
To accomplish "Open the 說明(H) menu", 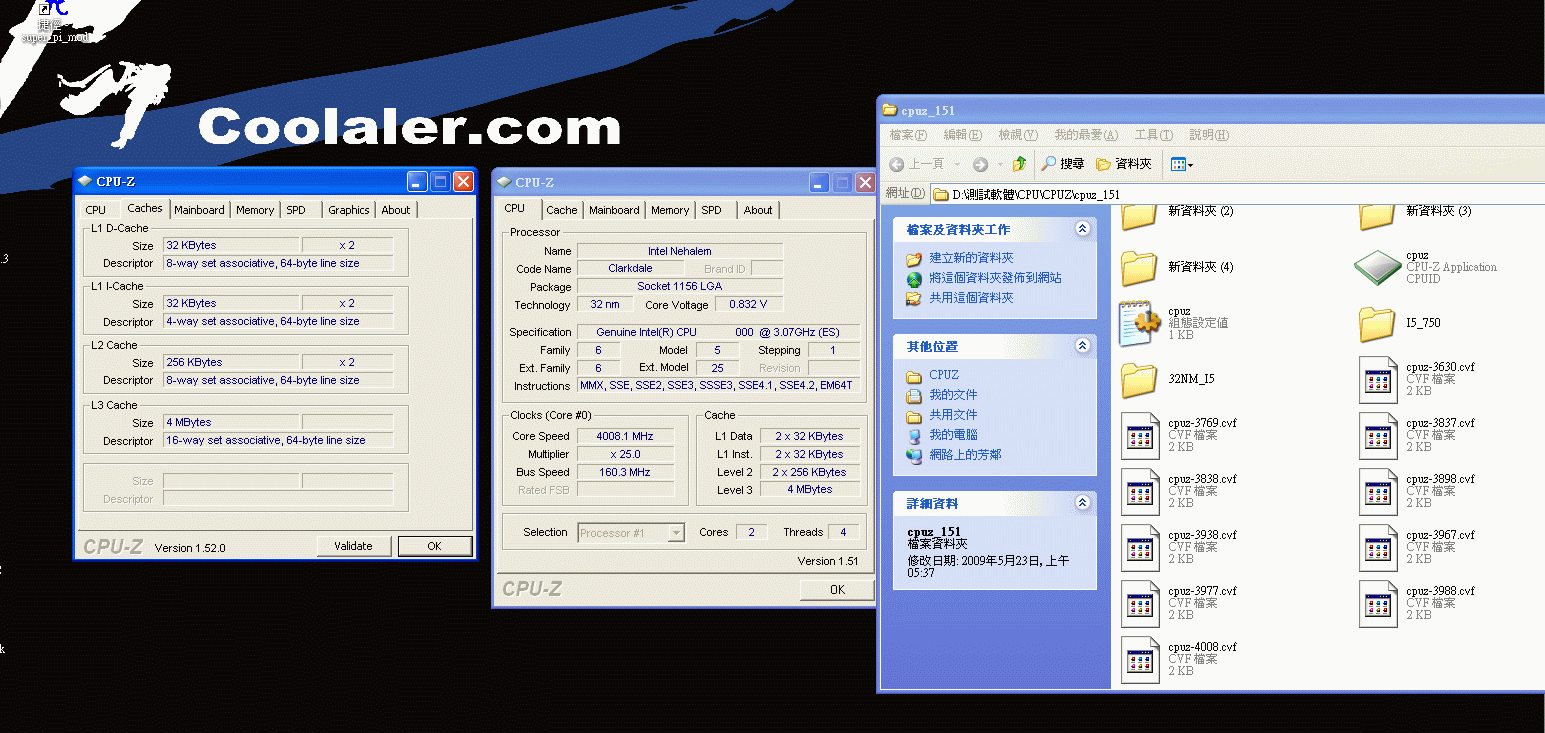I will [x=1209, y=135].
